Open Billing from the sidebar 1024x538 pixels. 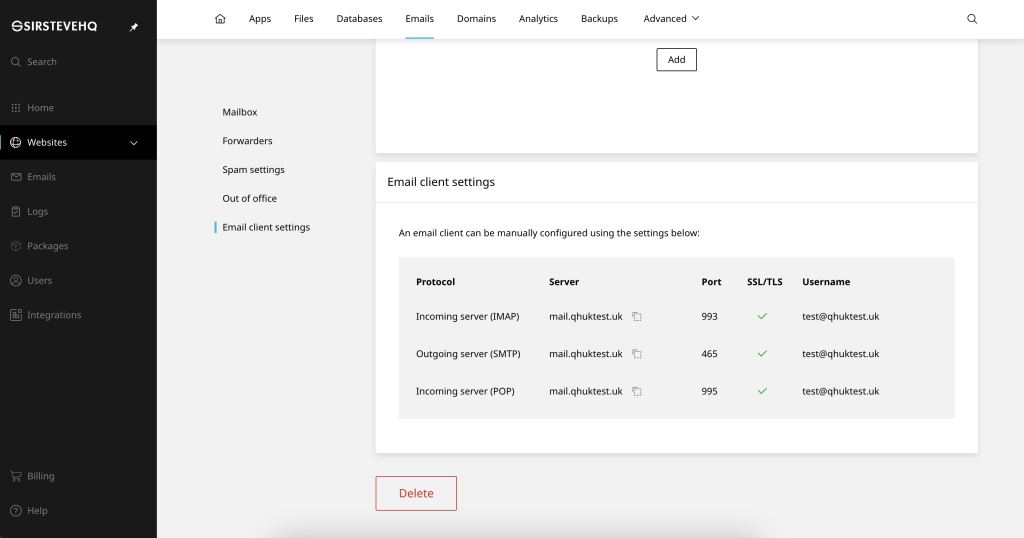click(x=40, y=476)
